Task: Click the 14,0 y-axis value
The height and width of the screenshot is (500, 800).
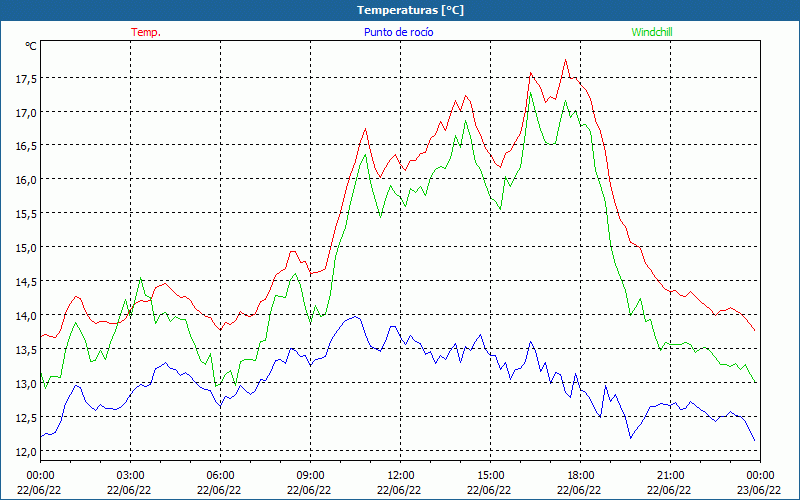Action: [26, 315]
